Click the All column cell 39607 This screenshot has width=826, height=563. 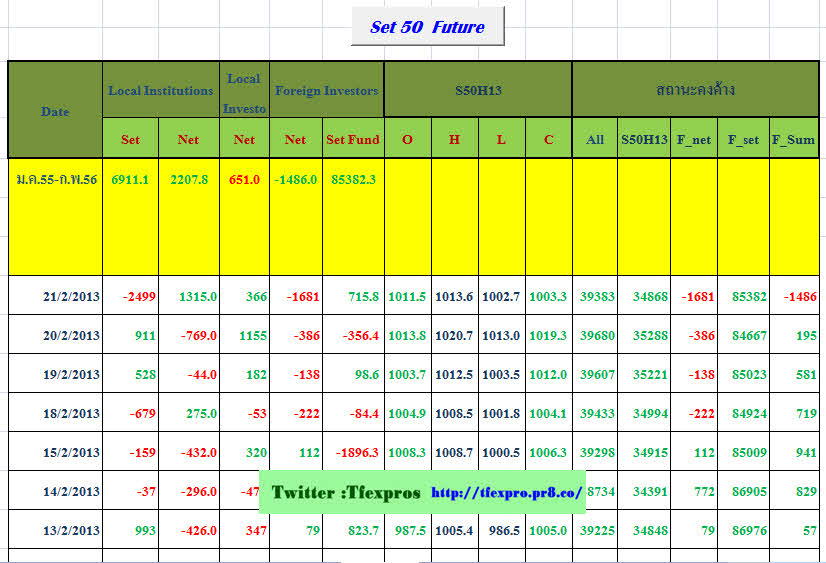[594, 374]
